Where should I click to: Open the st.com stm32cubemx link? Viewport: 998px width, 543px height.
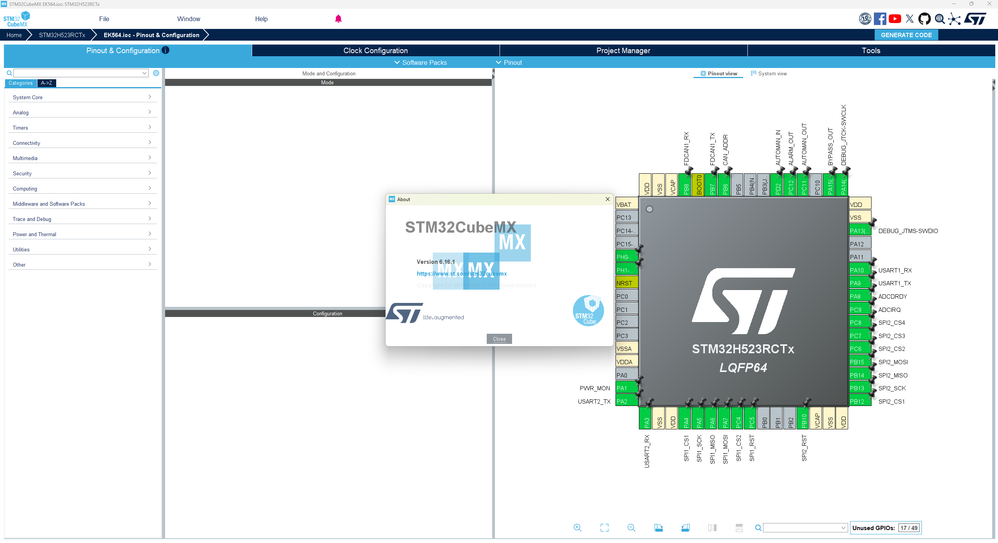[x=461, y=274]
